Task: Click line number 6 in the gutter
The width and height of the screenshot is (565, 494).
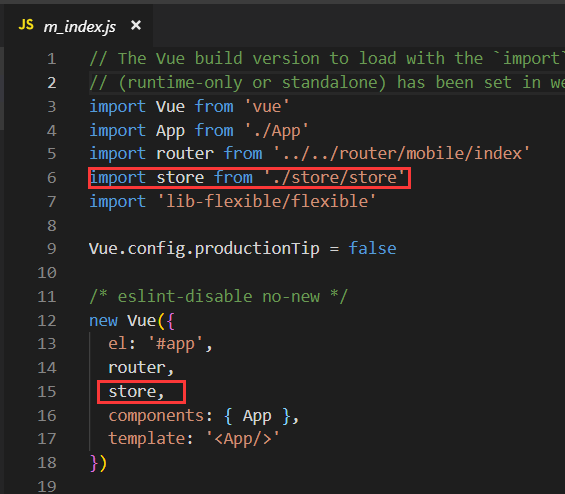Action: click(x=52, y=178)
